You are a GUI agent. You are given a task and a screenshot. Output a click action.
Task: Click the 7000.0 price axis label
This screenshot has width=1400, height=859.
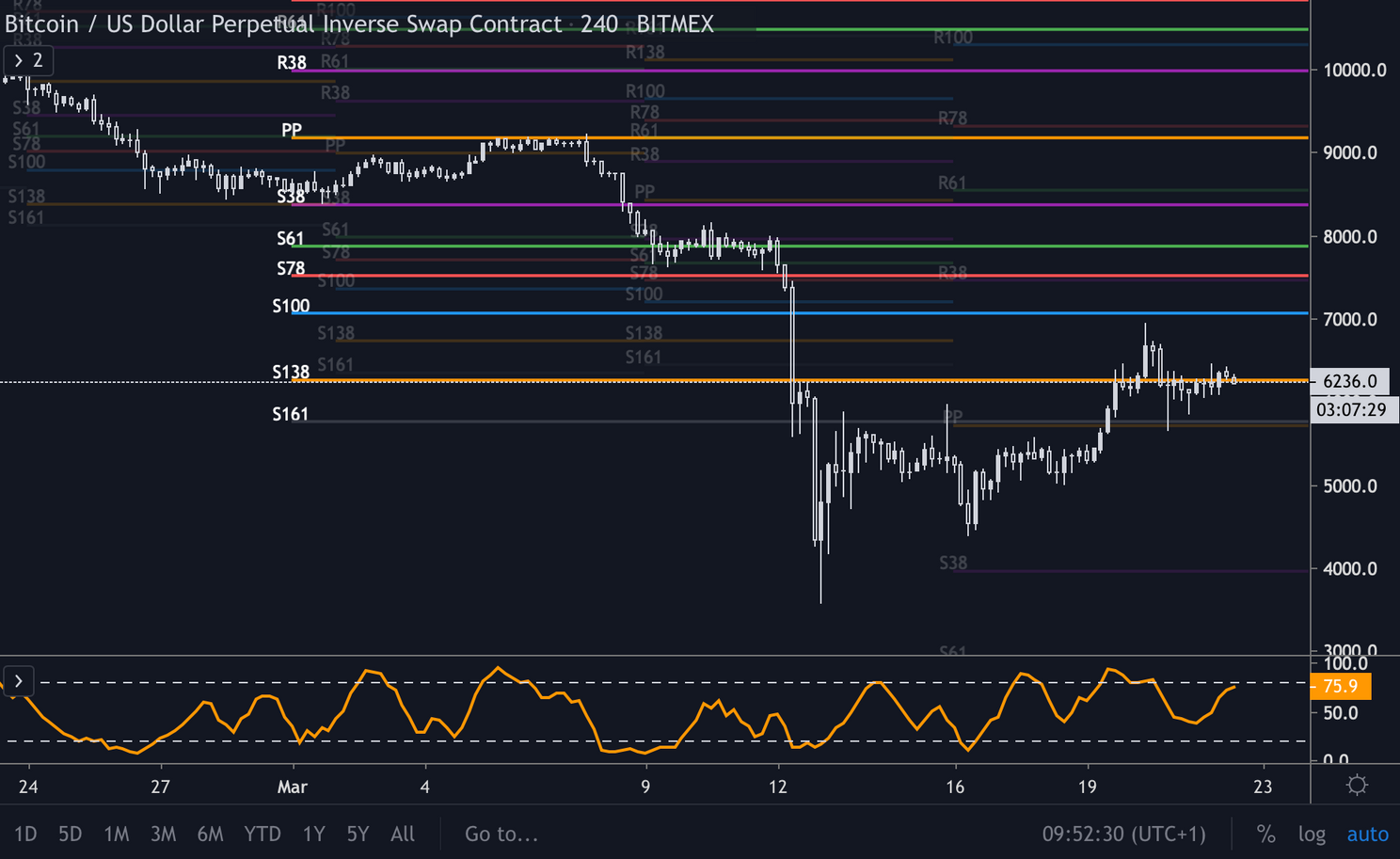pos(1350,320)
